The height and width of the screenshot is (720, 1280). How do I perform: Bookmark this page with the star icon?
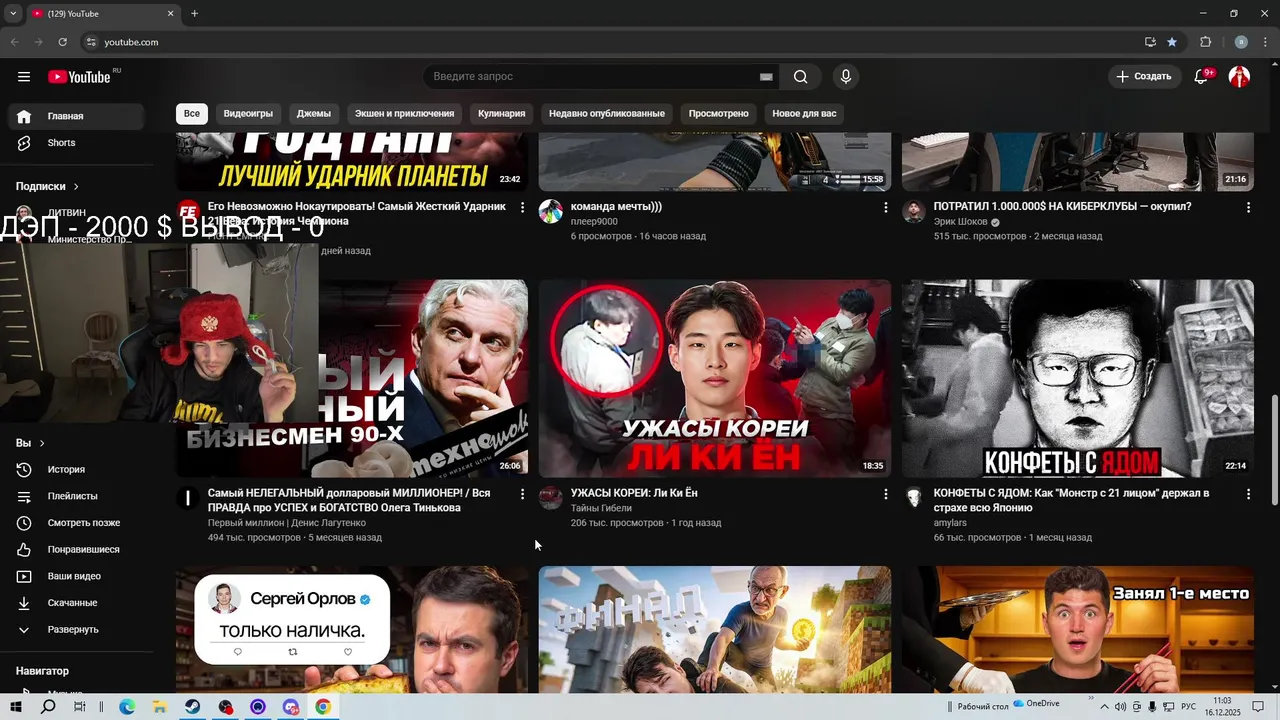click(1172, 42)
